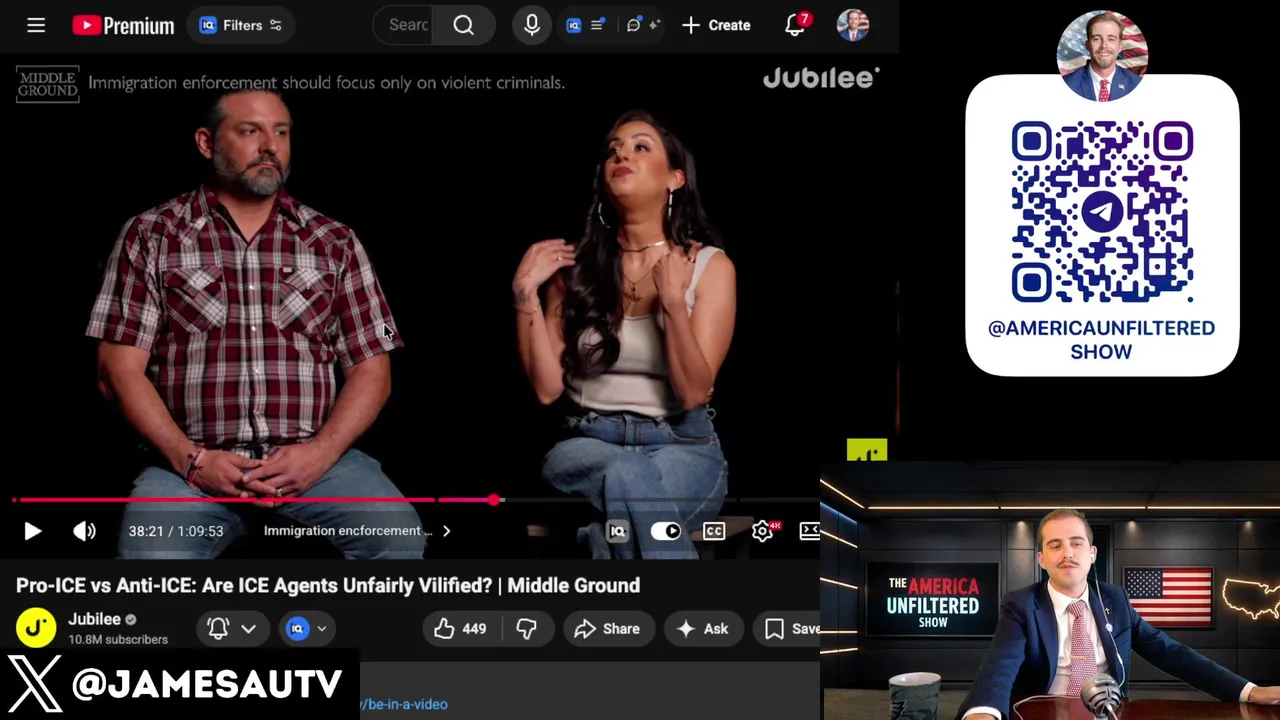Like the video with thumbs up 449
Image resolution: width=1280 pixels, height=720 pixels.
[461, 629]
